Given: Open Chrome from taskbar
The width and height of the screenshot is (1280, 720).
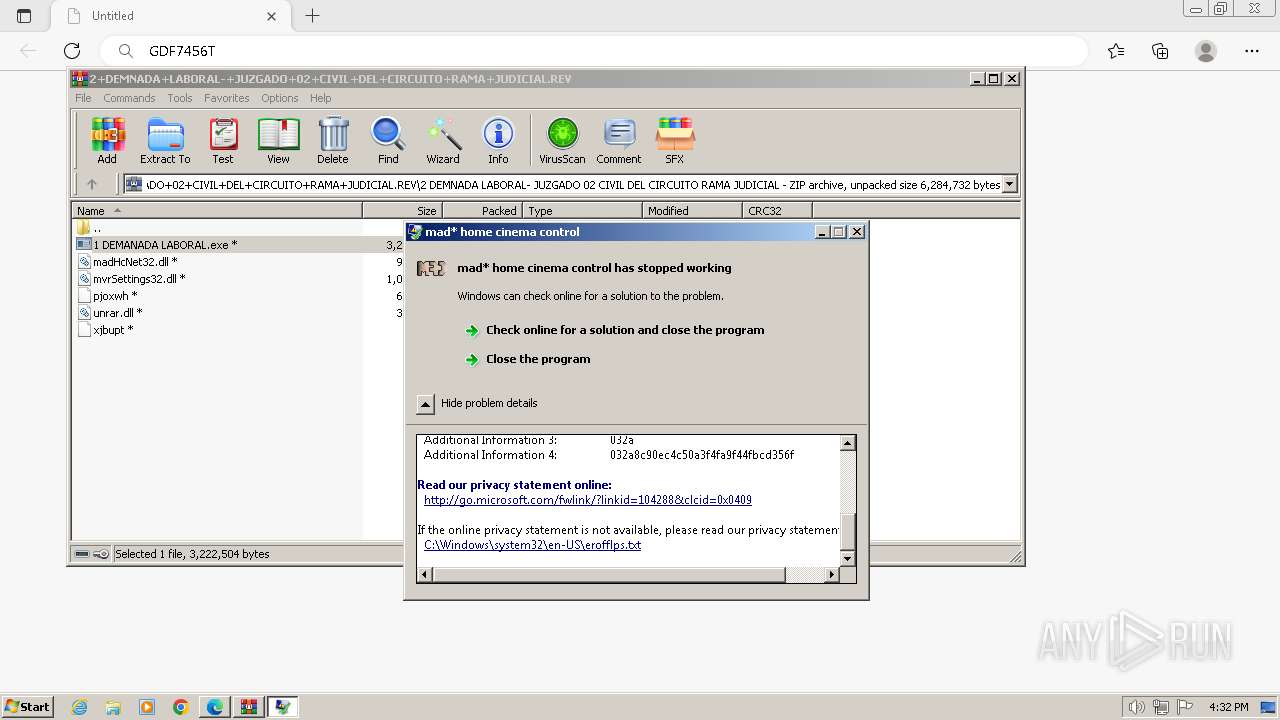Looking at the screenshot, I should (x=181, y=707).
